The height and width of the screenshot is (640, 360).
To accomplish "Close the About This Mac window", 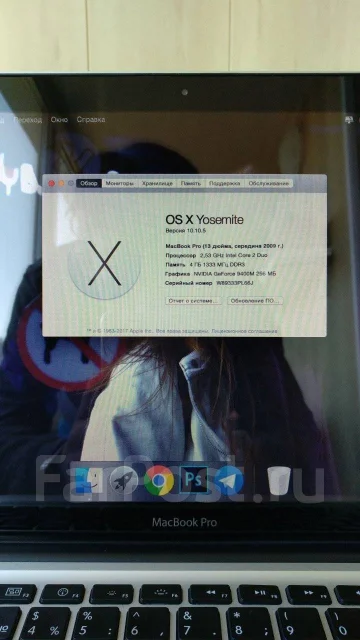I will coord(51,183).
